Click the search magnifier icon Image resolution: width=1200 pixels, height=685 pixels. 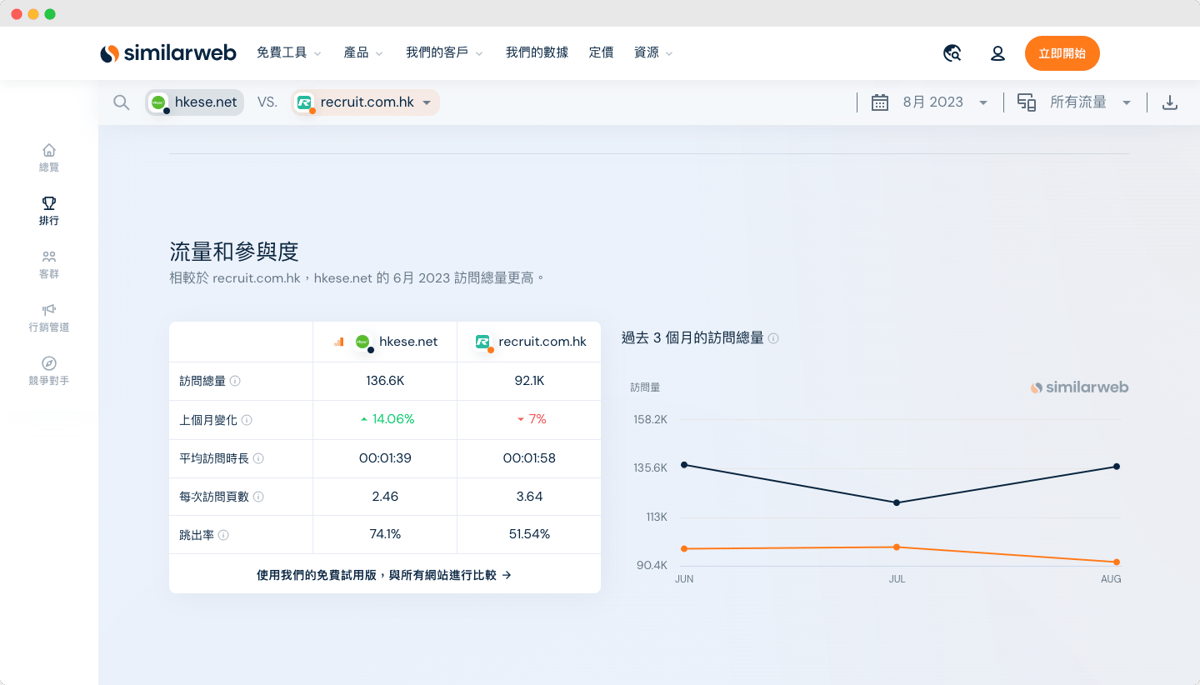pos(121,102)
